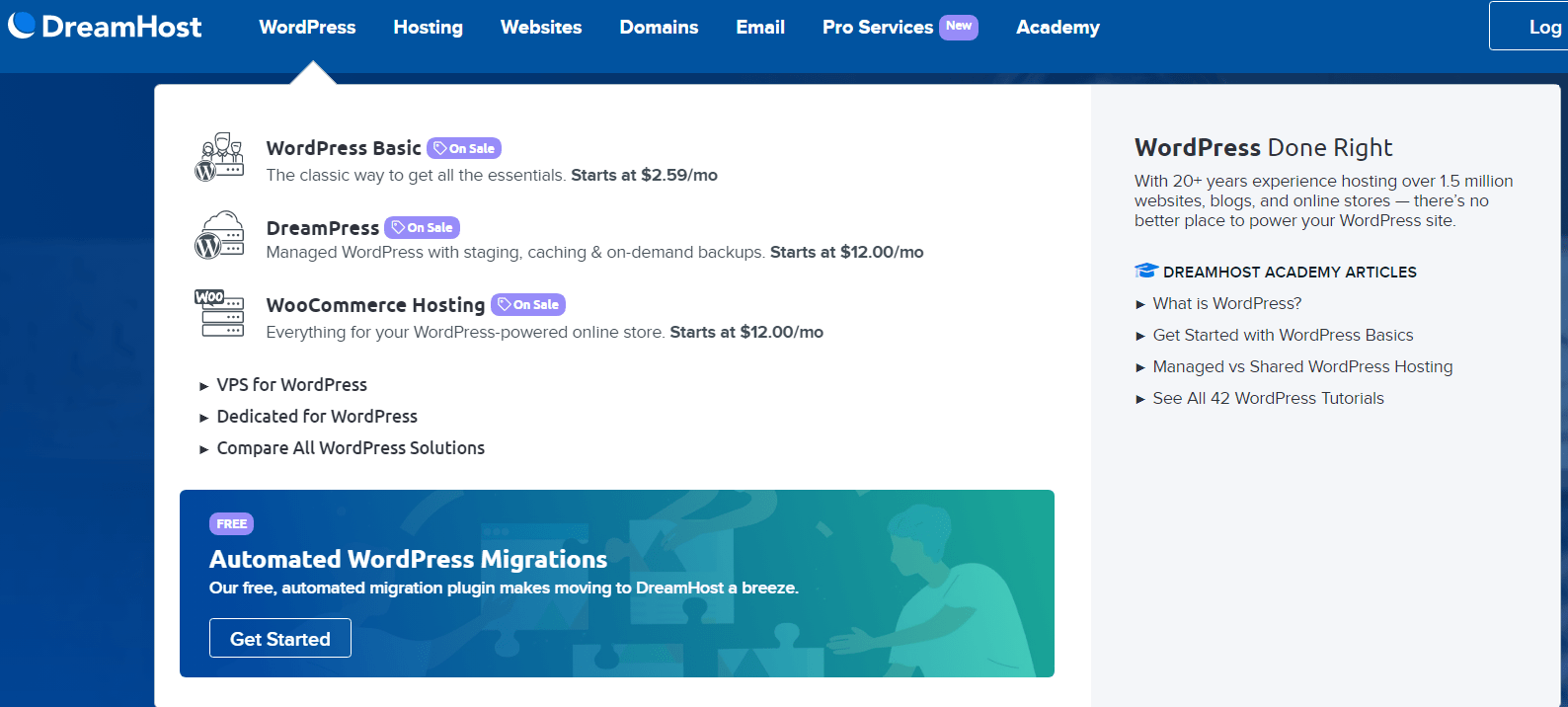1568x707 pixels.
Task: Click On Sale tag beside DreamPress
Action: pos(423,227)
